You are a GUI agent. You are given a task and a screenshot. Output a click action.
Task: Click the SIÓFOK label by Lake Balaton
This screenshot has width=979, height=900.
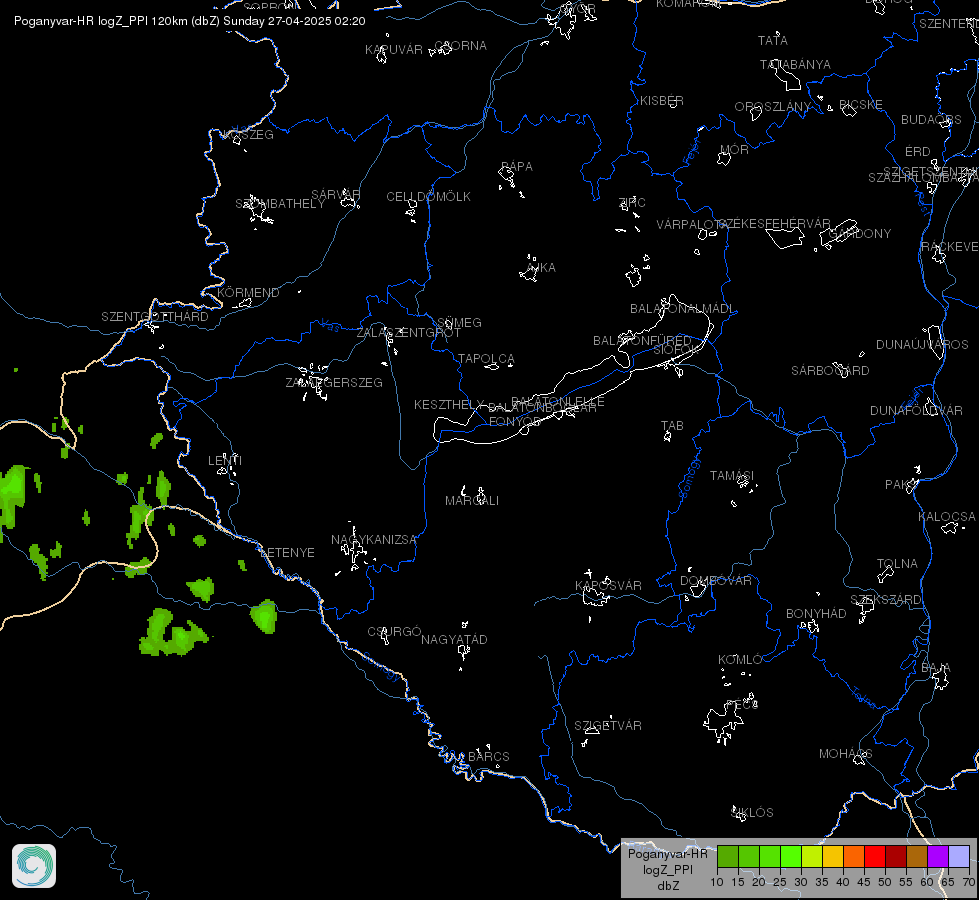[677, 350]
